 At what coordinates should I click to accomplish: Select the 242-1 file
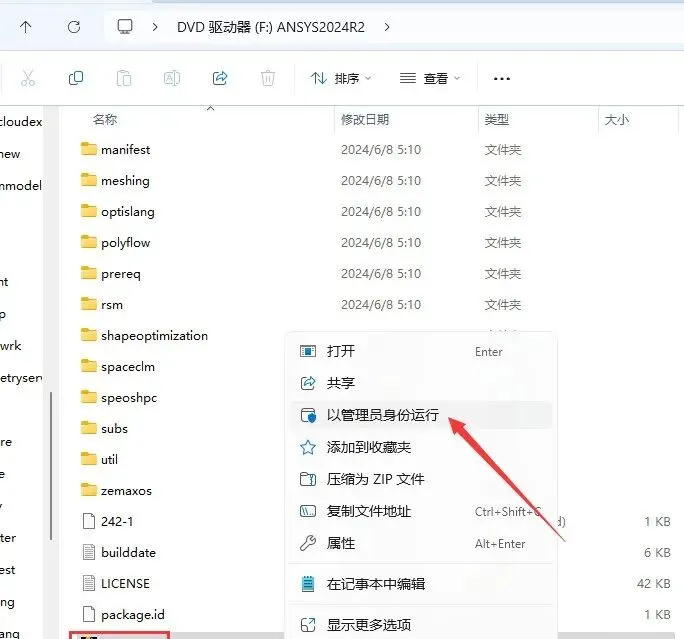coord(108,521)
